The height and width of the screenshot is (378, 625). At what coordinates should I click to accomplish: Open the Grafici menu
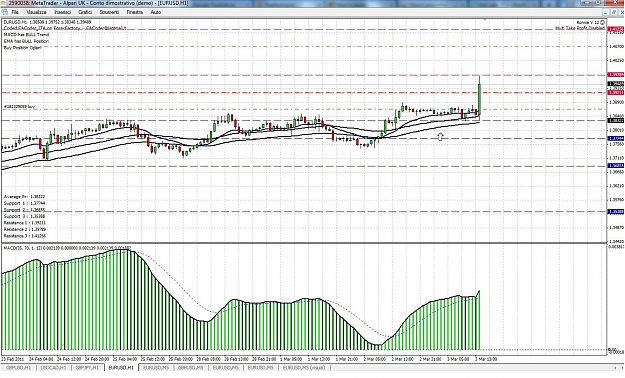coord(85,12)
